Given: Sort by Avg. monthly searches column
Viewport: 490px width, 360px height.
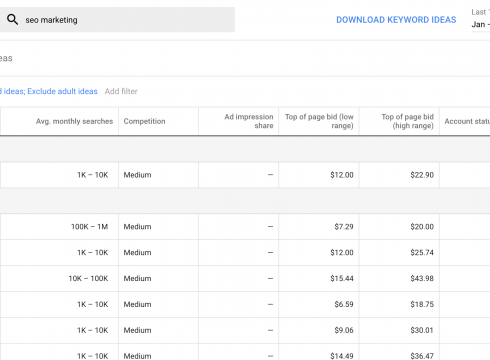Looking at the screenshot, I should click(74, 121).
